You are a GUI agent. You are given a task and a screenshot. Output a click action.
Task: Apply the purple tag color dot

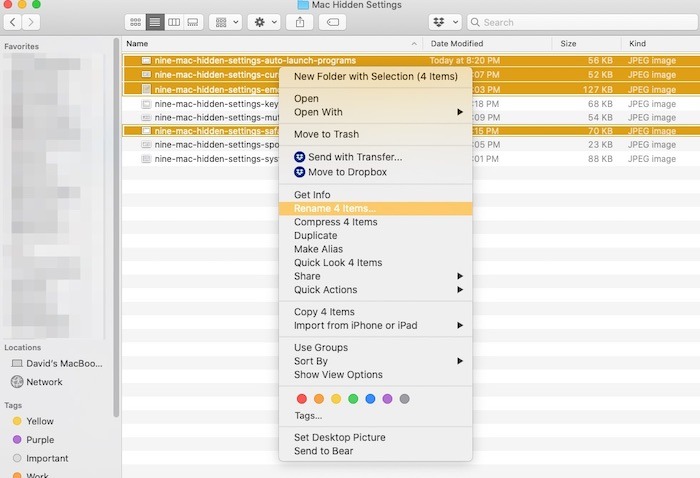point(388,399)
